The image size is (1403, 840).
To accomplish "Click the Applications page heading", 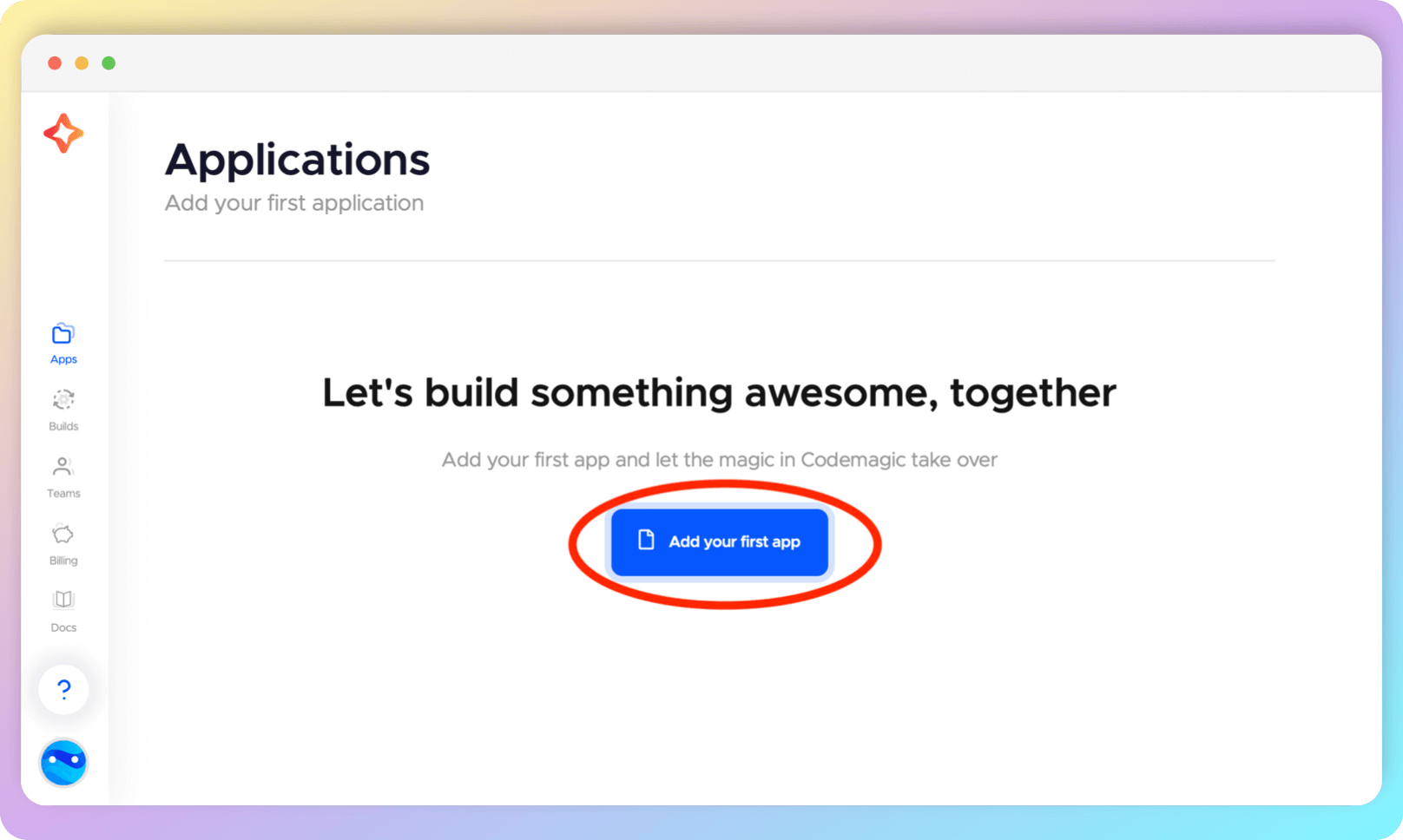I will point(298,160).
